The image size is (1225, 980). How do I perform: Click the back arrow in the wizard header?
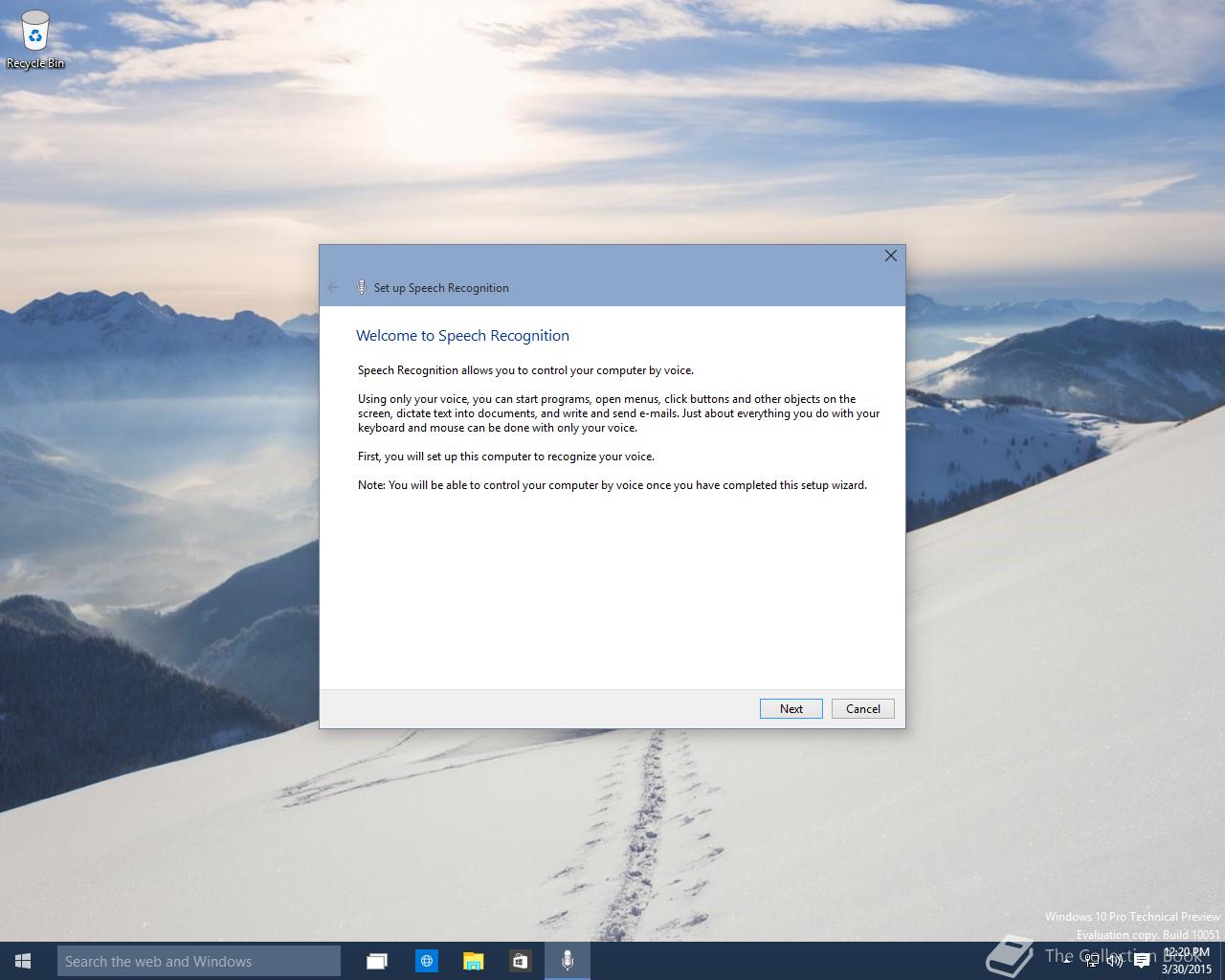(333, 287)
